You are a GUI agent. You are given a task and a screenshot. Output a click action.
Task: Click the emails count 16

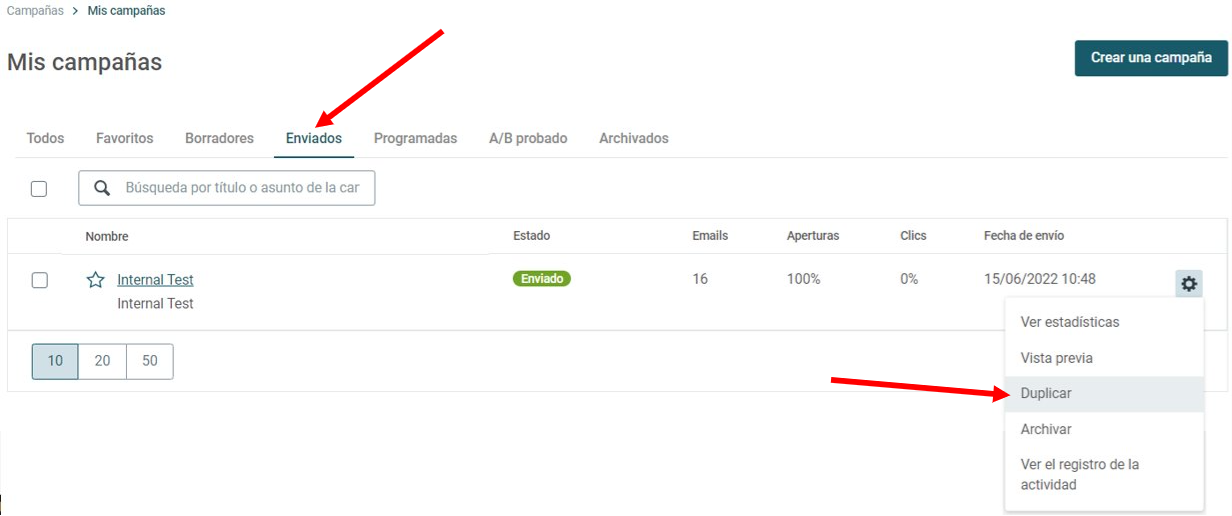coord(700,279)
